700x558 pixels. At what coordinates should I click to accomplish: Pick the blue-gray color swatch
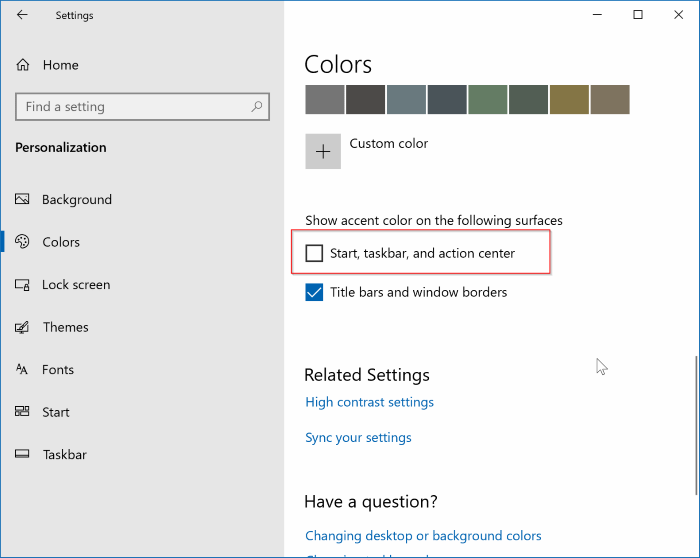406,100
